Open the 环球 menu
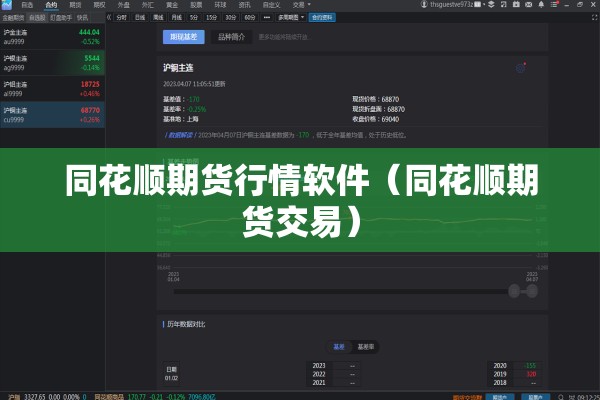Image resolution: width=600 pixels, height=400 pixels. (x=220, y=5)
